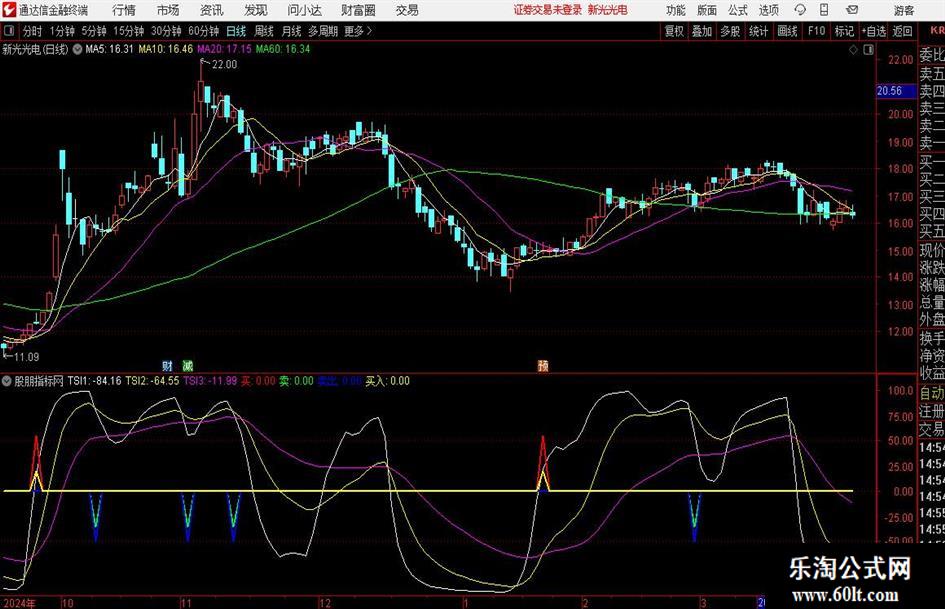Viewport: 945px width, 609px height.
Task: Click the 财 marker below the chart
Action: point(168,365)
